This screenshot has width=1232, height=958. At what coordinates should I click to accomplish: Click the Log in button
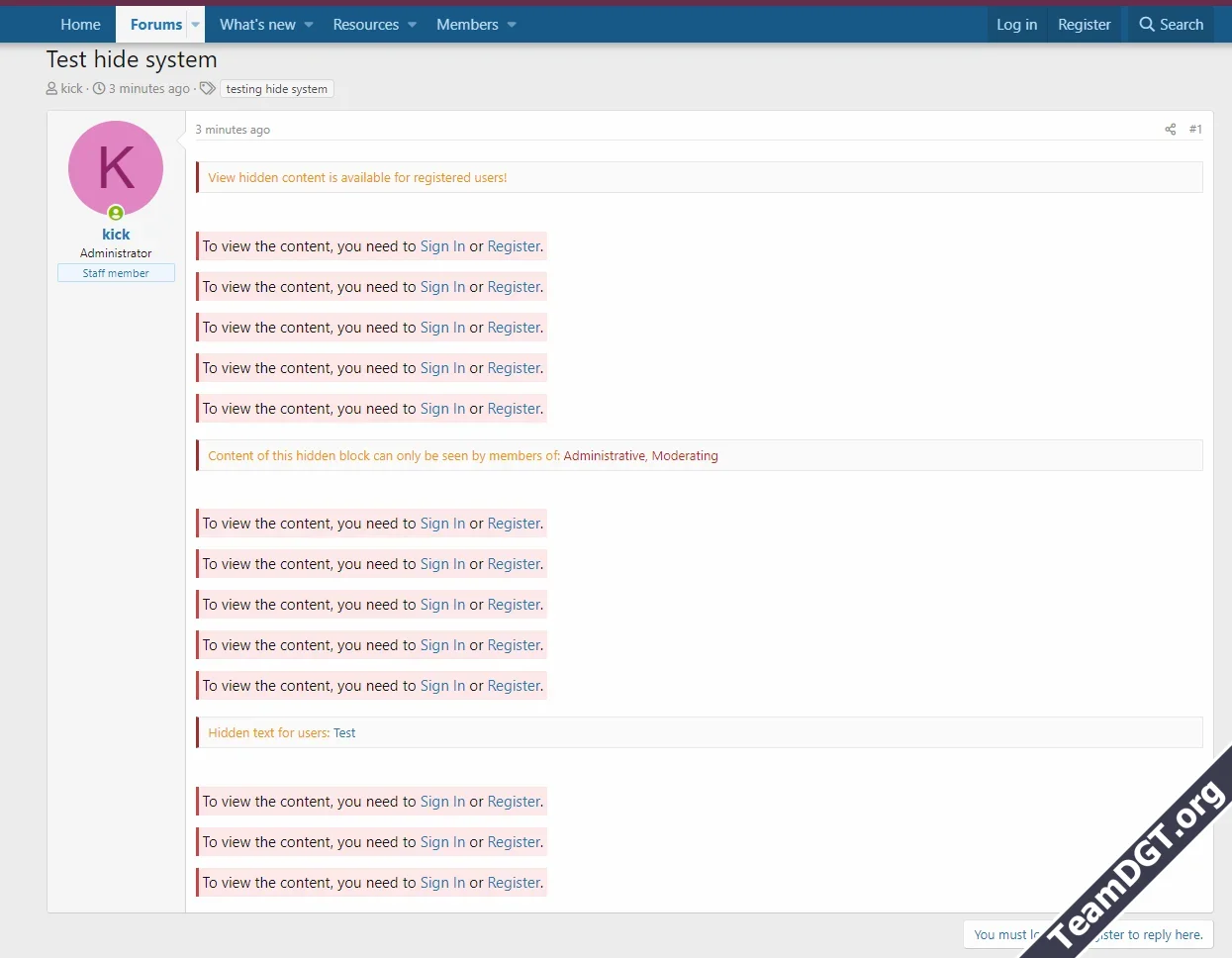(1017, 24)
